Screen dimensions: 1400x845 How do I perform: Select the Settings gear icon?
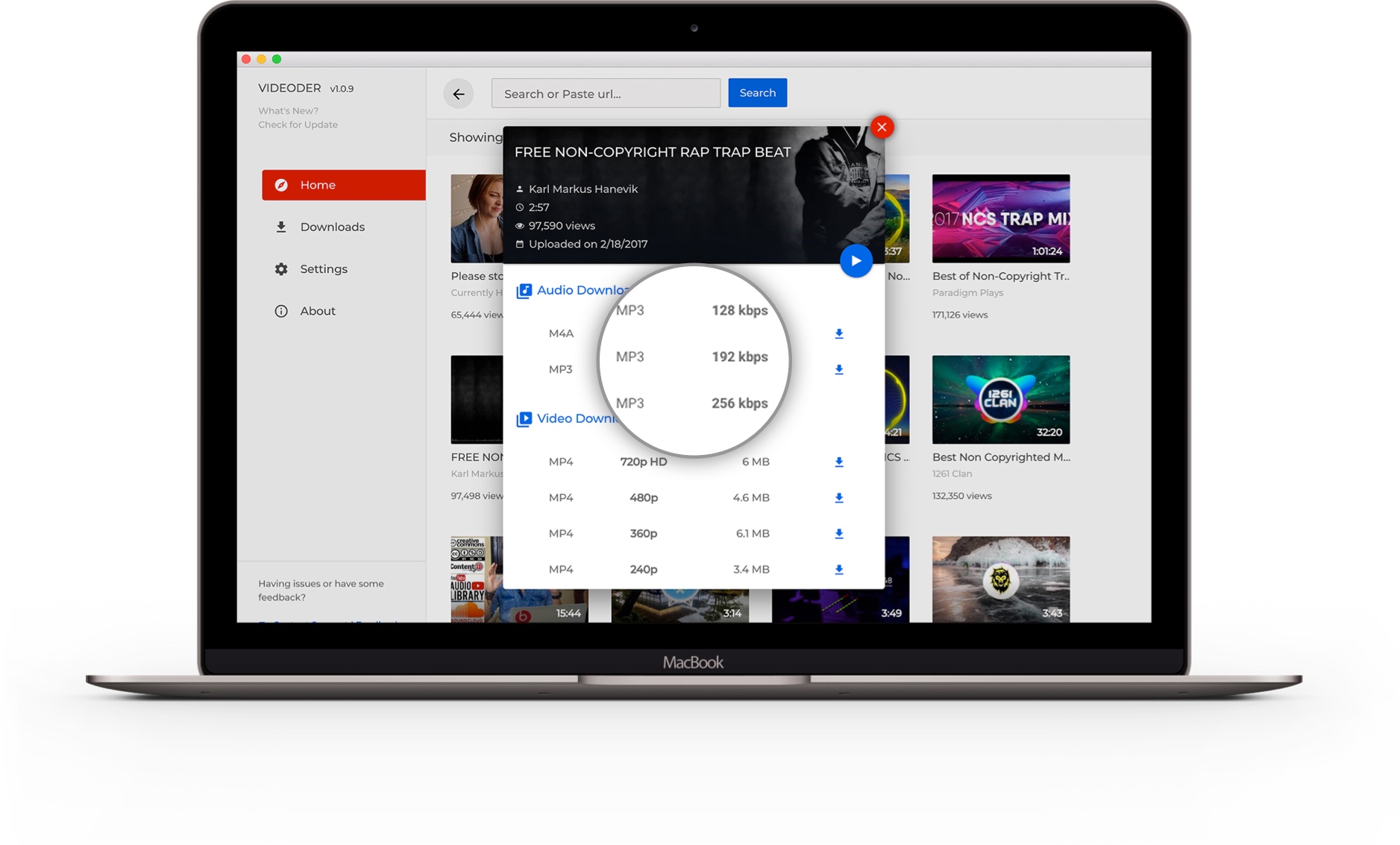tap(281, 268)
